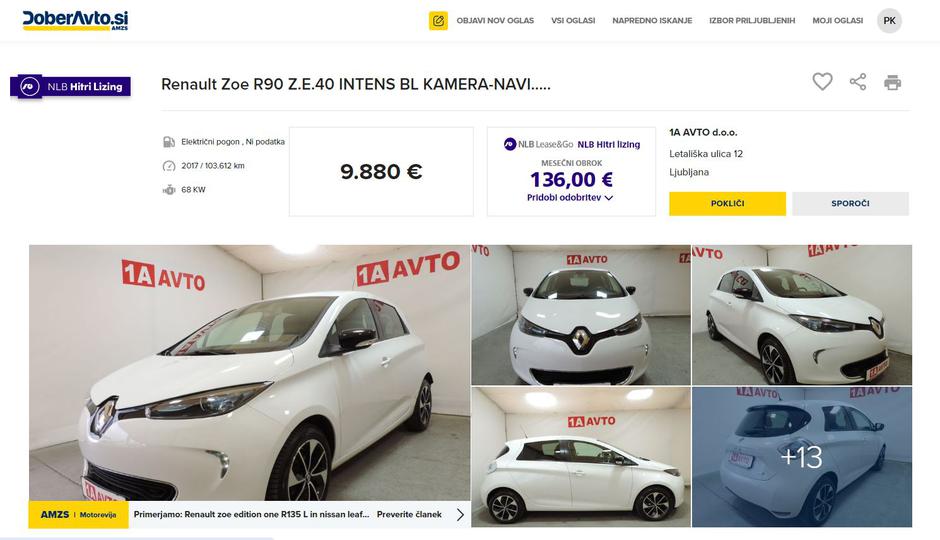Open the +13 more photos thumbnail
940x540 pixels.
pos(802,457)
